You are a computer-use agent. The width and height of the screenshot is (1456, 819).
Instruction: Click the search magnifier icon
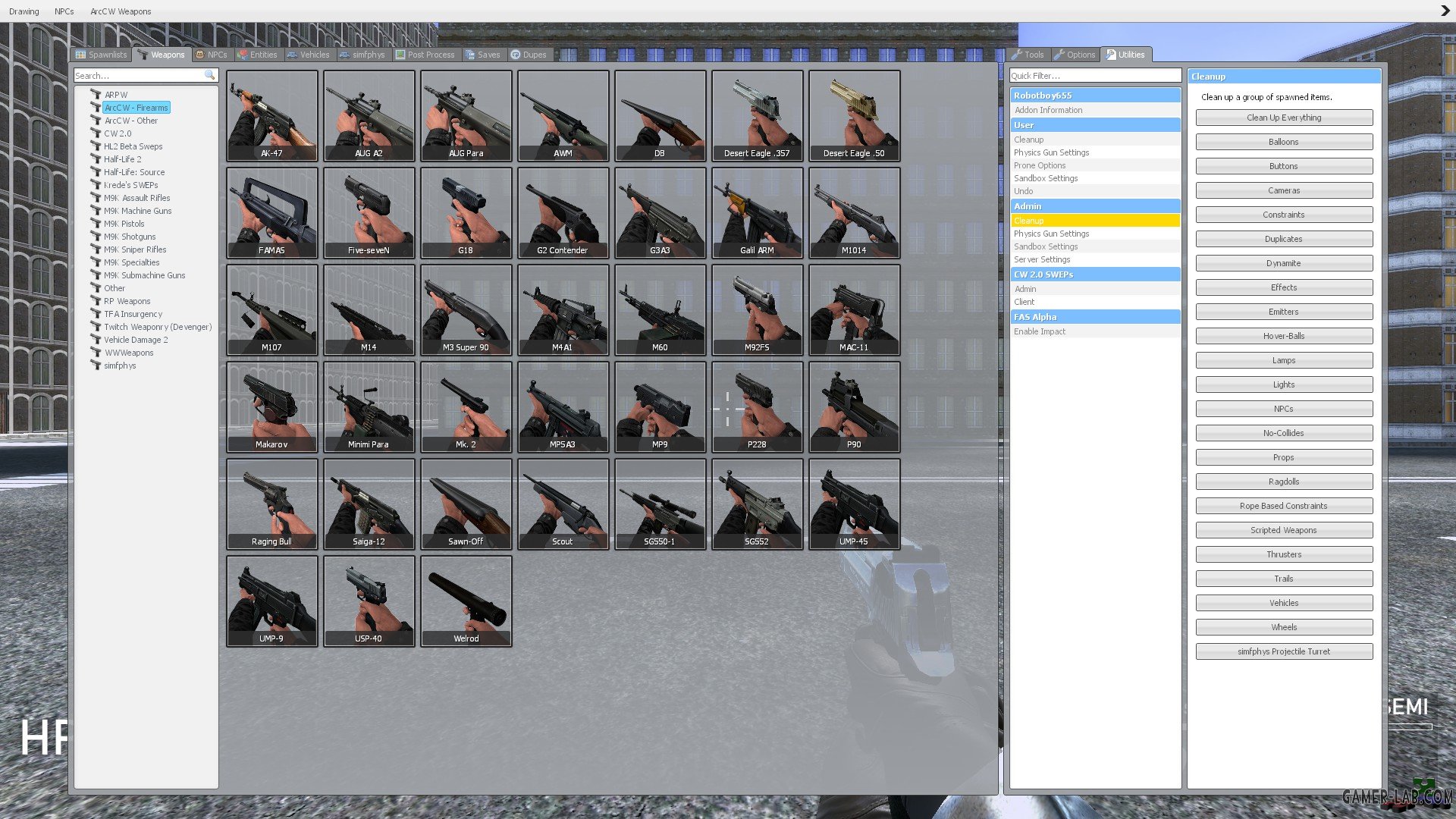point(210,76)
